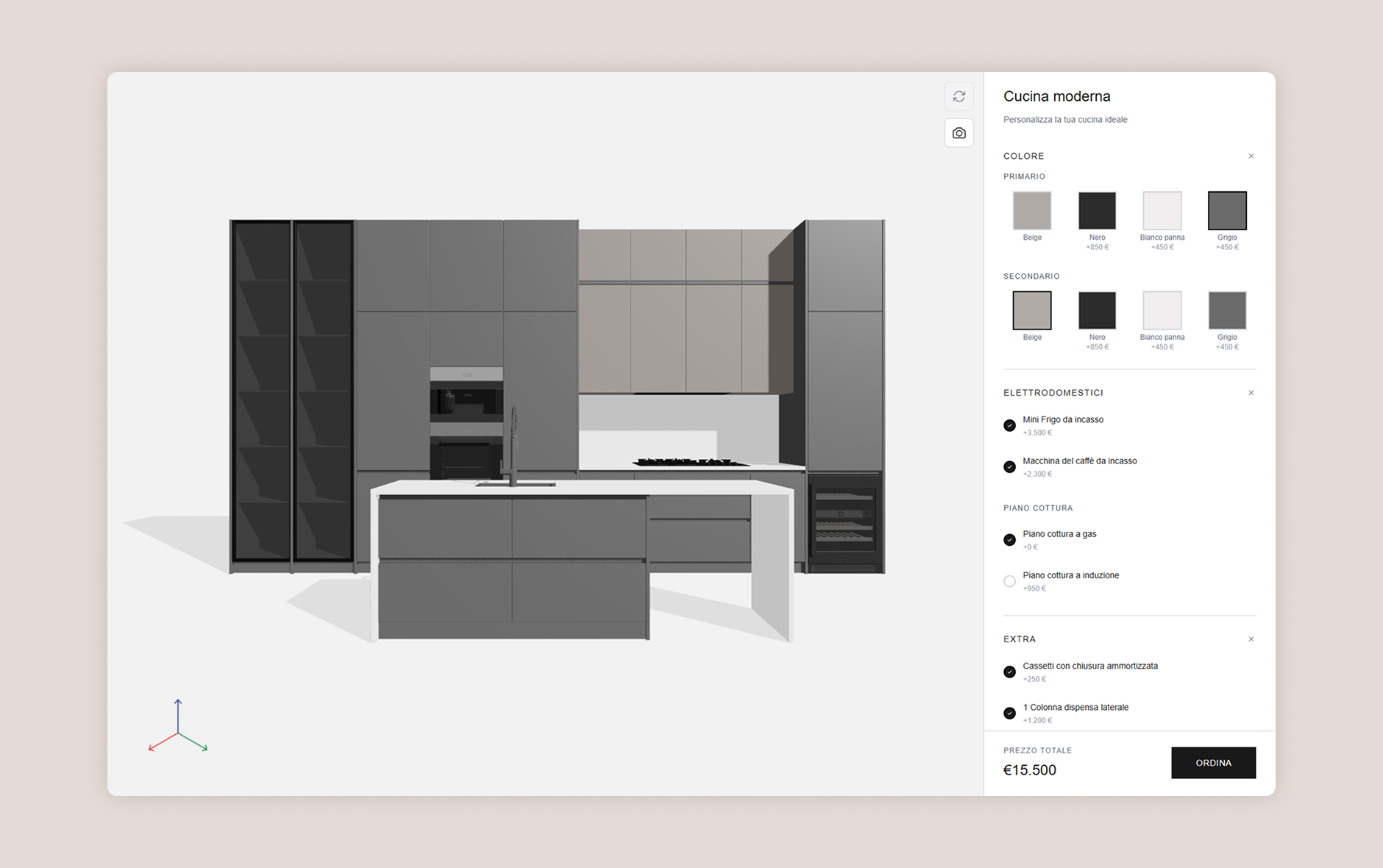Choose Beige primary color swatch
Viewport: 1383px width, 868px height.
[x=1031, y=211]
